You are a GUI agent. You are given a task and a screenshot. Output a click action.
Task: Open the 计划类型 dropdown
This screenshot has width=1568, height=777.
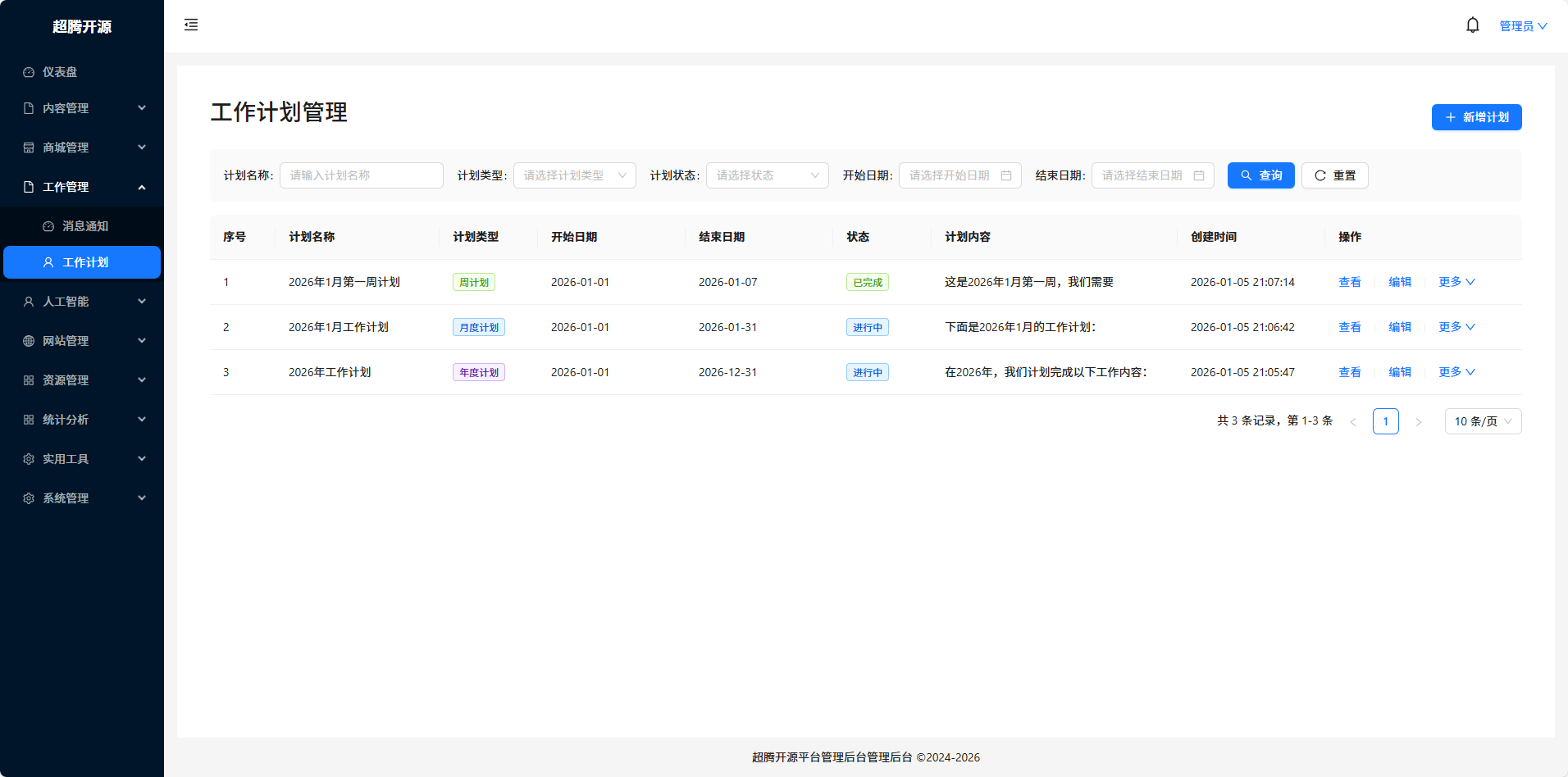(x=573, y=175)
